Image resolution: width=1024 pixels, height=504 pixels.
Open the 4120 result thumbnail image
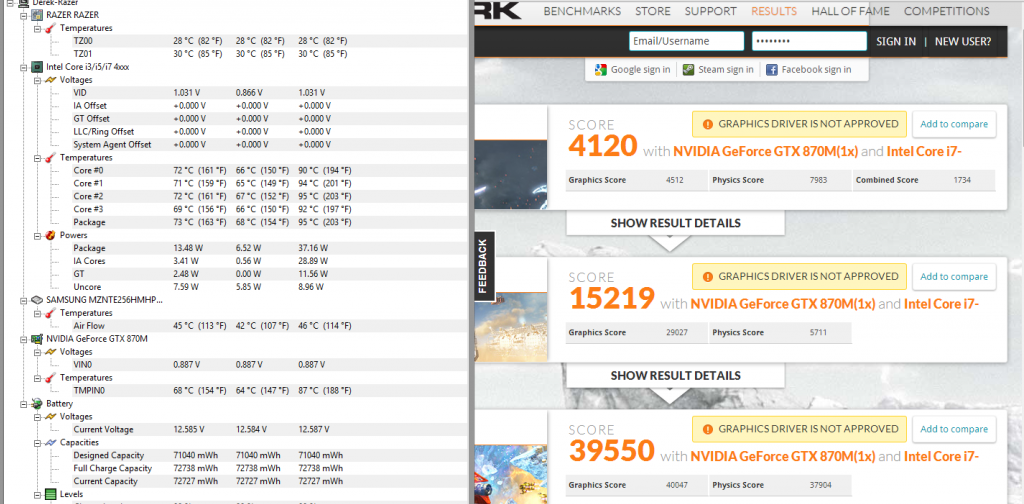[509, 174]
